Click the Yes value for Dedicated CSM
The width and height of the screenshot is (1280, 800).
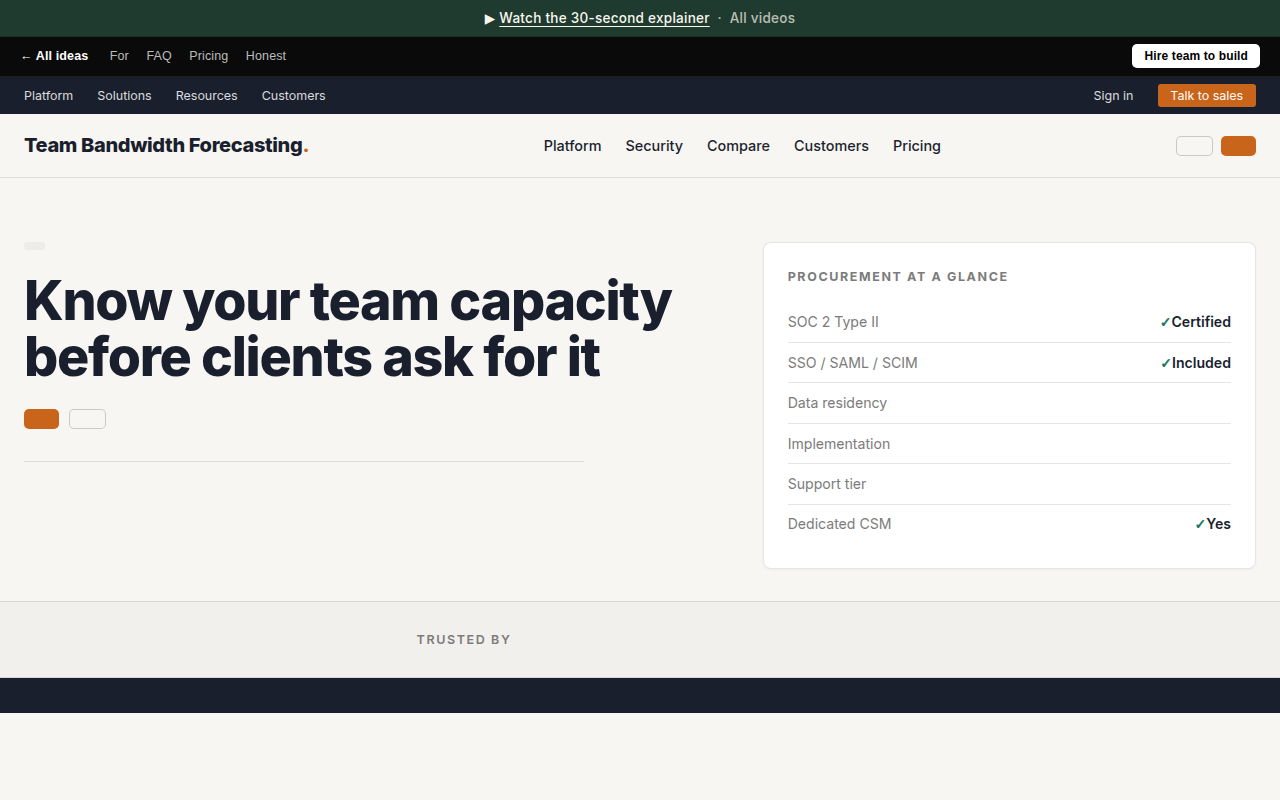[1212, 524]
